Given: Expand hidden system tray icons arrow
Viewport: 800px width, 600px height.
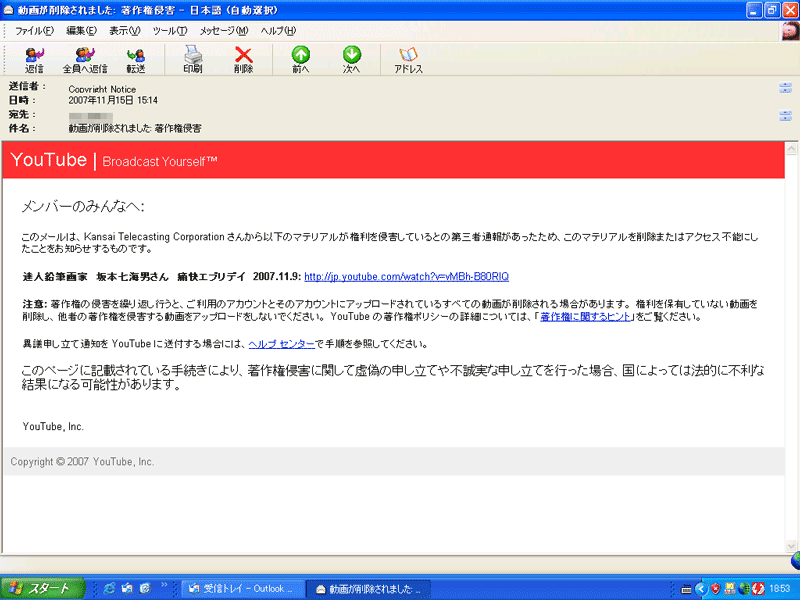Looking at the screenshot, I should point(701,589).
